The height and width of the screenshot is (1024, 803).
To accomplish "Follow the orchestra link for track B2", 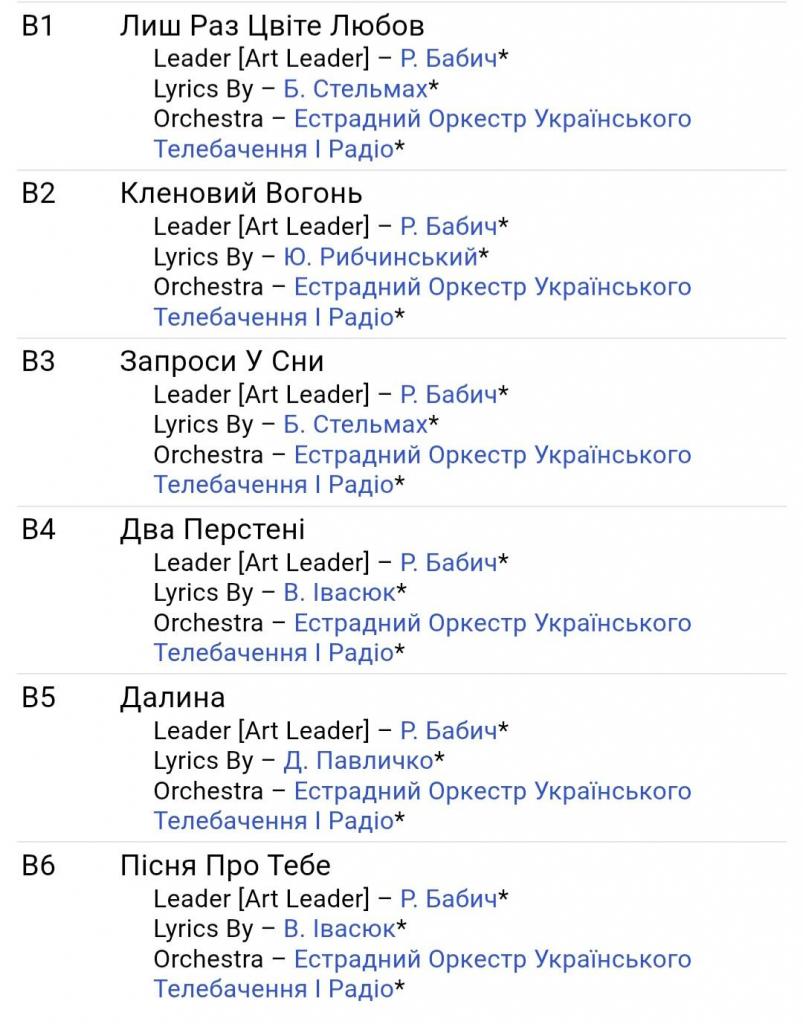I will point(492,288).
